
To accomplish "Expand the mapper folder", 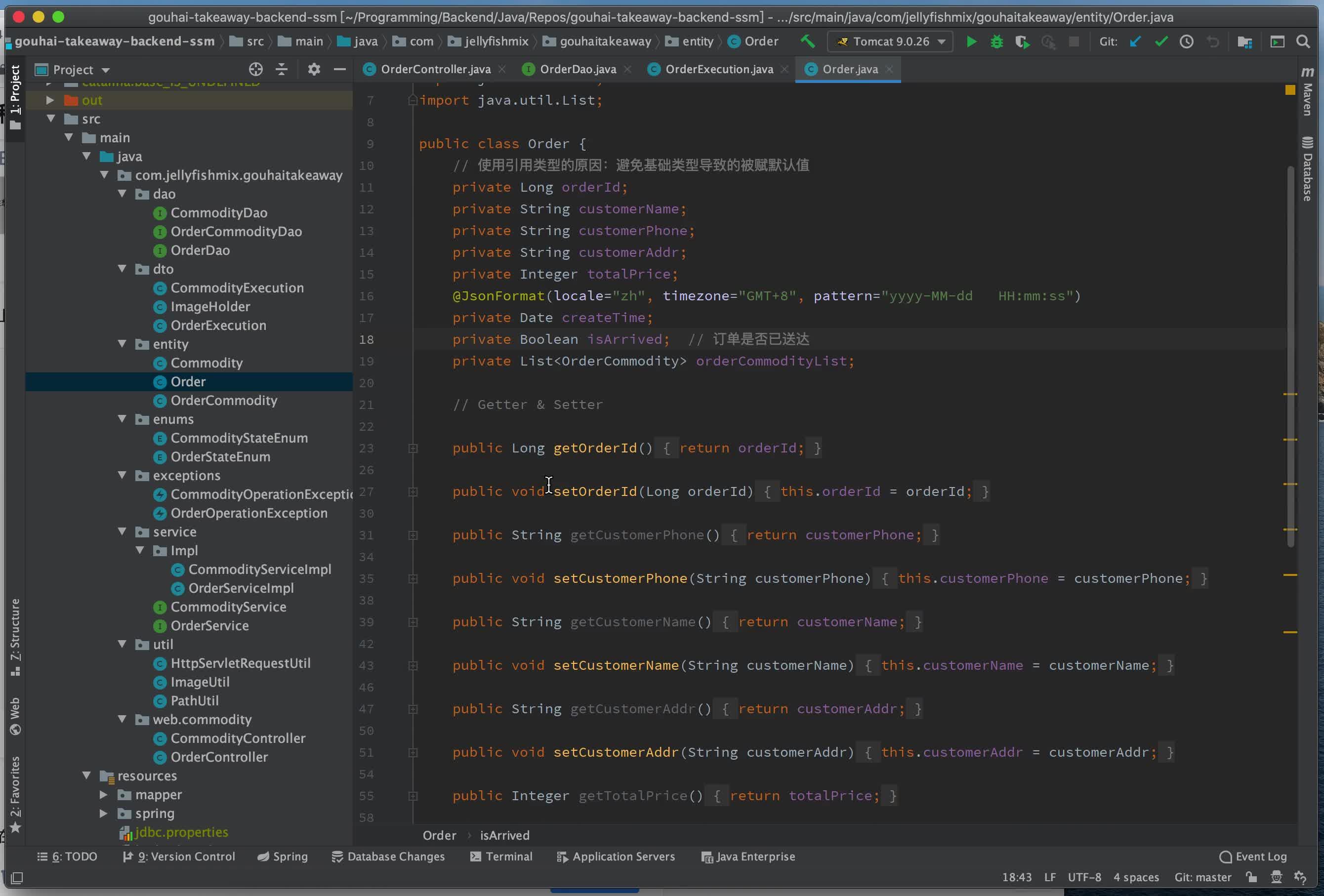I will 104,795.
